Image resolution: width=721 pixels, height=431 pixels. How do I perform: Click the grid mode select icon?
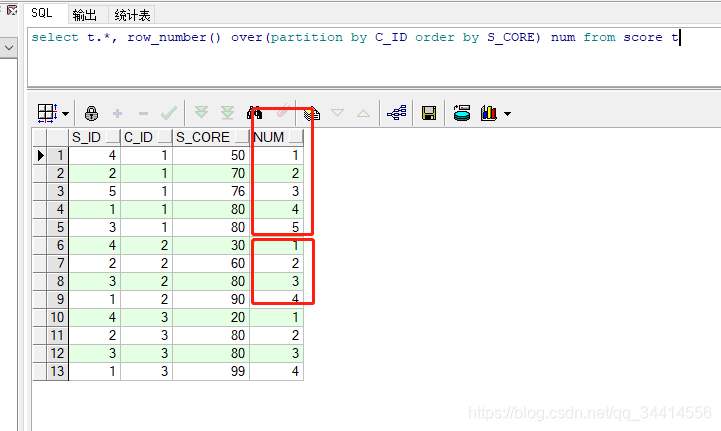click(x=47, y=113)
